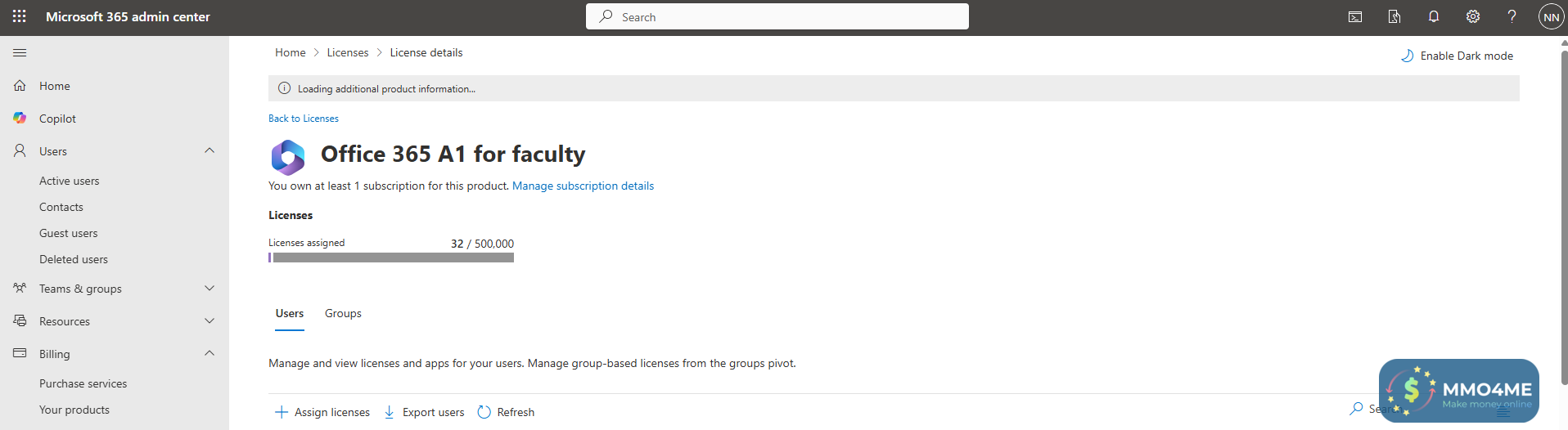Image resolution: width=1568 pixels, height=430 pixels.
Task: Open Copilot from the sidebar
Action: [57, 119]
